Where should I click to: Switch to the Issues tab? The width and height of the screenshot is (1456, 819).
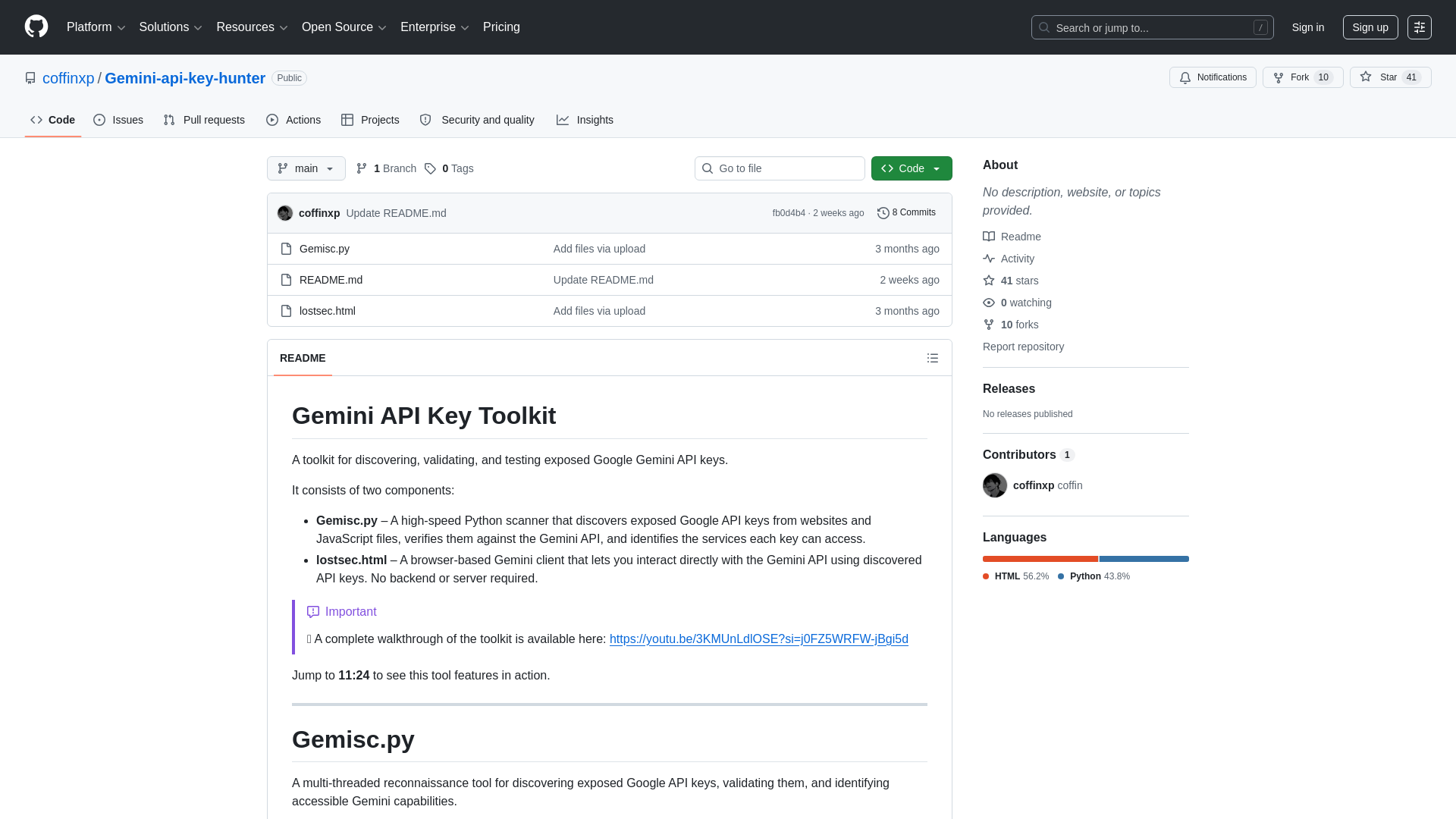pyautogui.click(x=118, y=120)
